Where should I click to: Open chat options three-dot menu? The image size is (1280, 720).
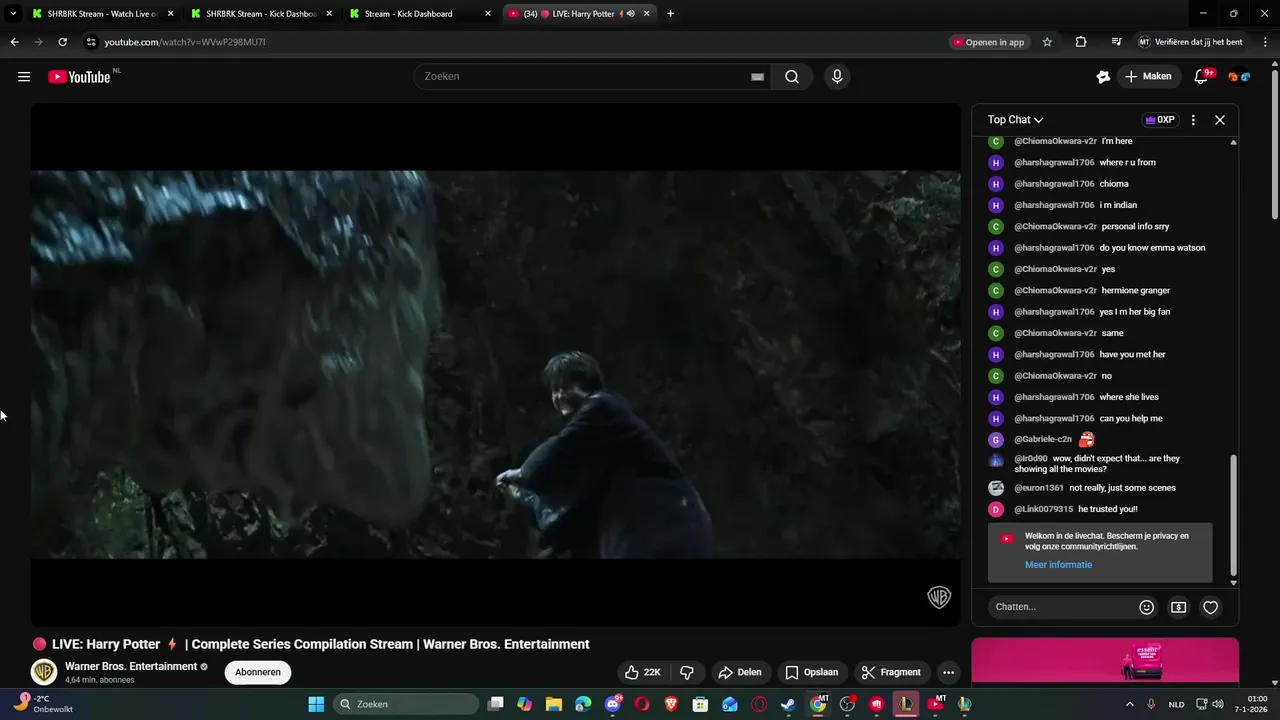coord(1193,120)
